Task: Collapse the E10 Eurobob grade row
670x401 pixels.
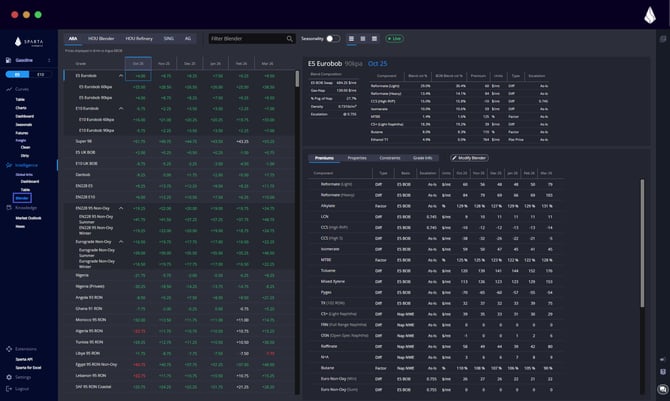Action: (121, 108)
